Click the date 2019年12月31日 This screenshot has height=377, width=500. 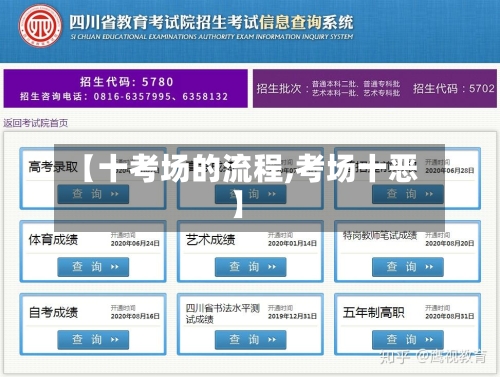tap(292, 316)
